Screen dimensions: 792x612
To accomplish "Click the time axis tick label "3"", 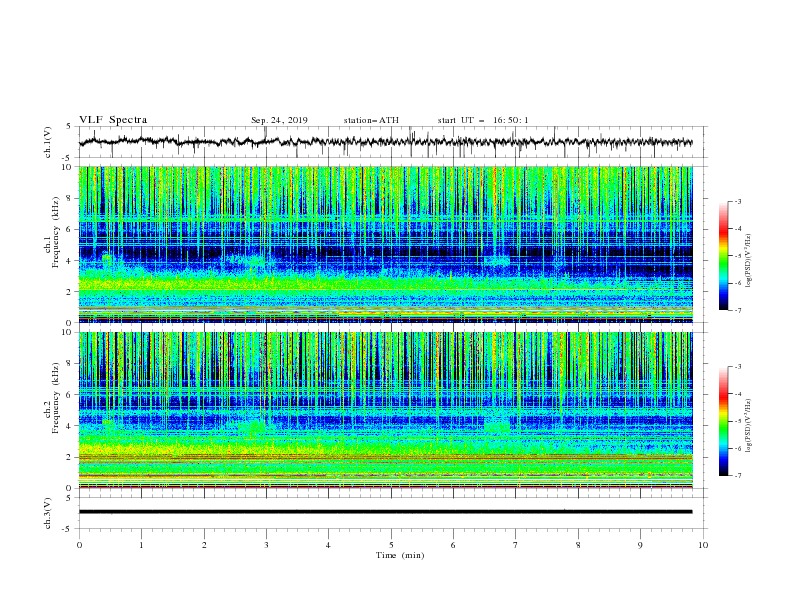I will pos(266,545).
